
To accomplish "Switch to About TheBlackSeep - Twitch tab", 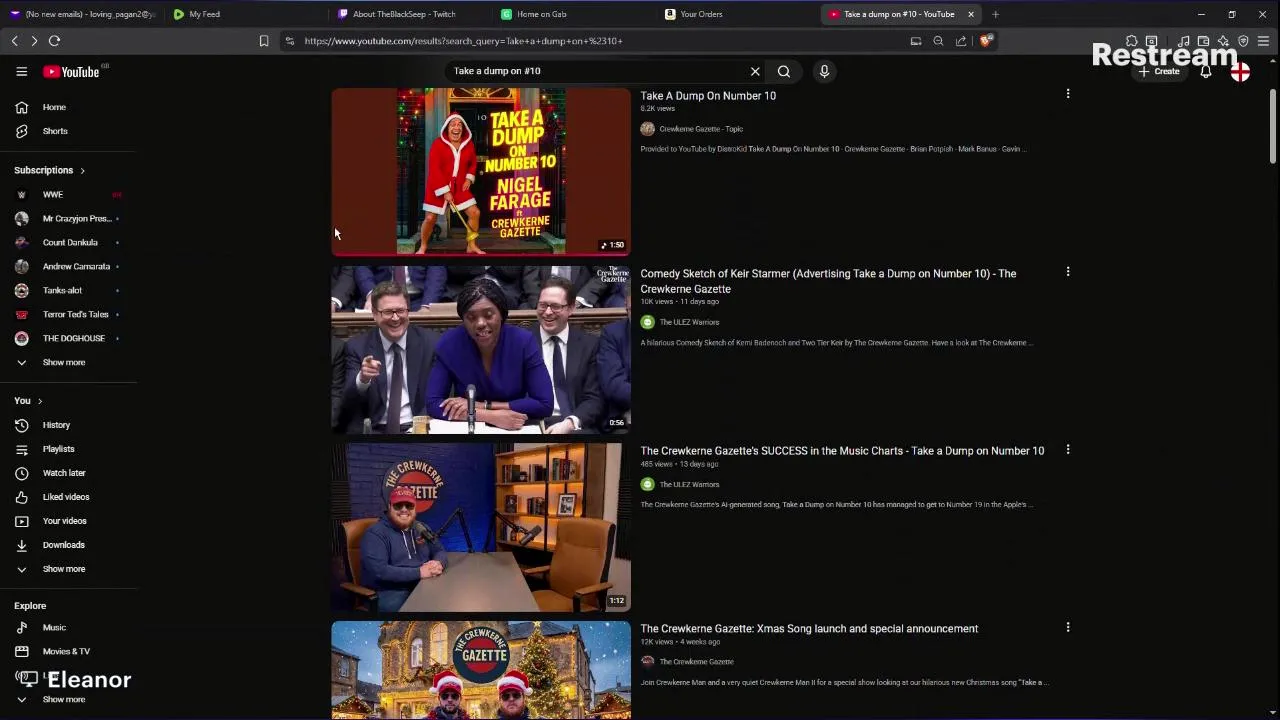I will [x=404, y=14].
